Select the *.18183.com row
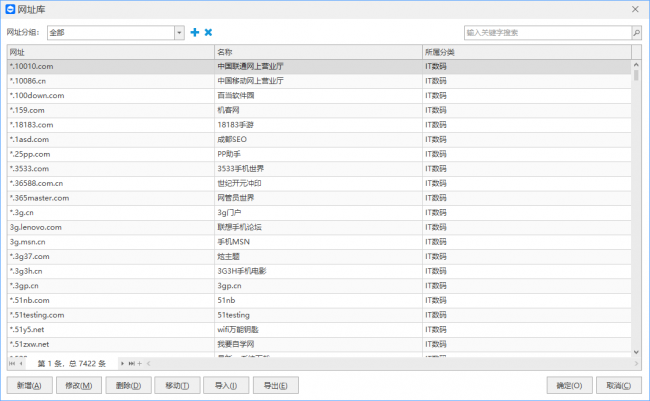The image size is (650, 401). [319, 125]
